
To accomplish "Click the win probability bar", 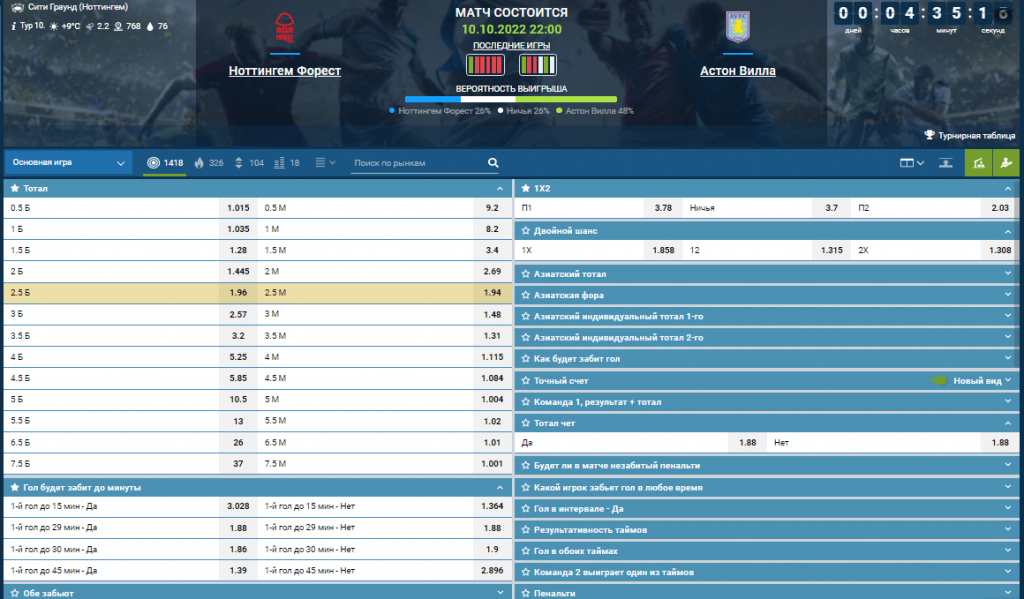I will [x=510, y=99].
